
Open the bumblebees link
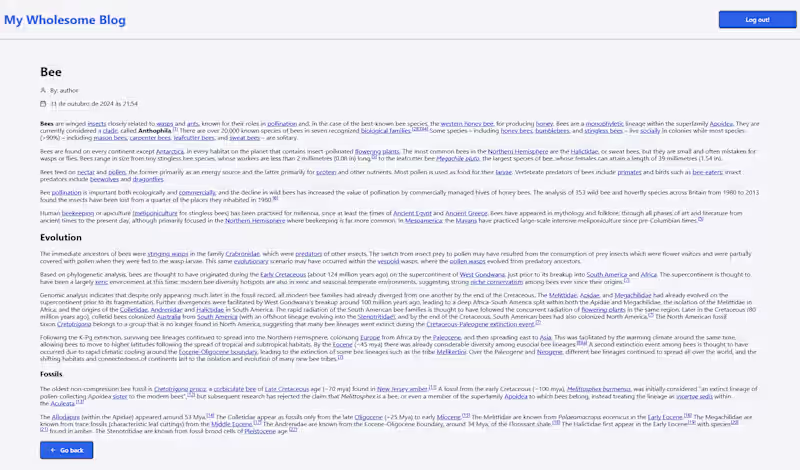[552, 131]
